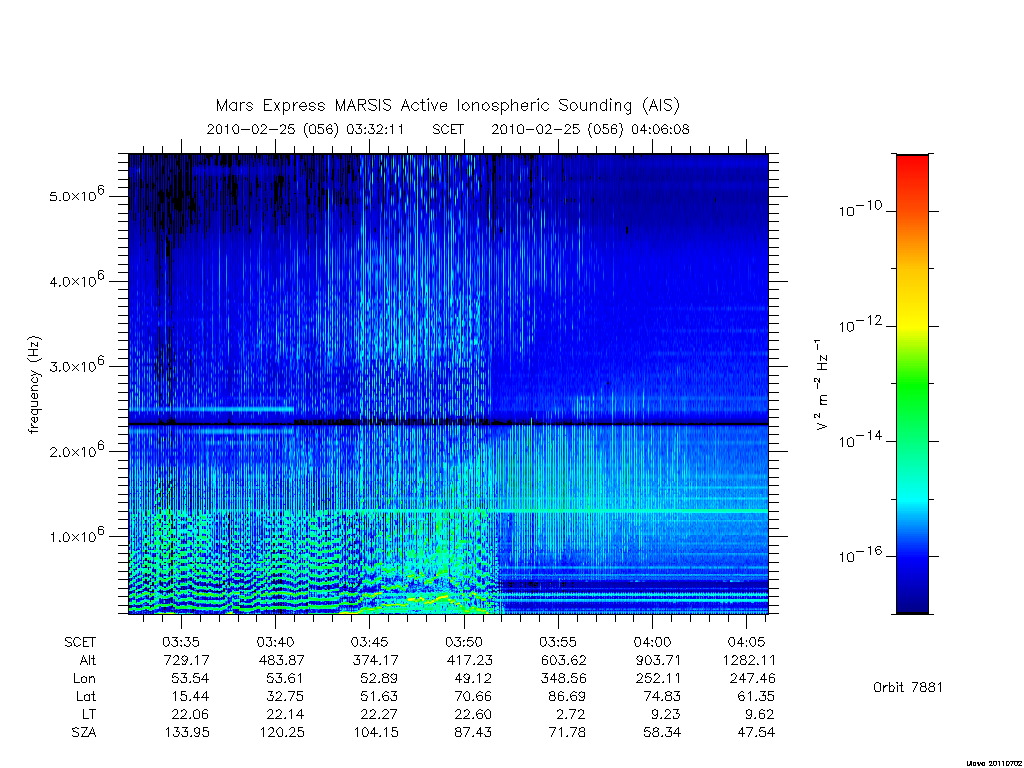Click the 'Orbit 7881' label
This screenshot has height=768, width=1024.
click(908, 687)
